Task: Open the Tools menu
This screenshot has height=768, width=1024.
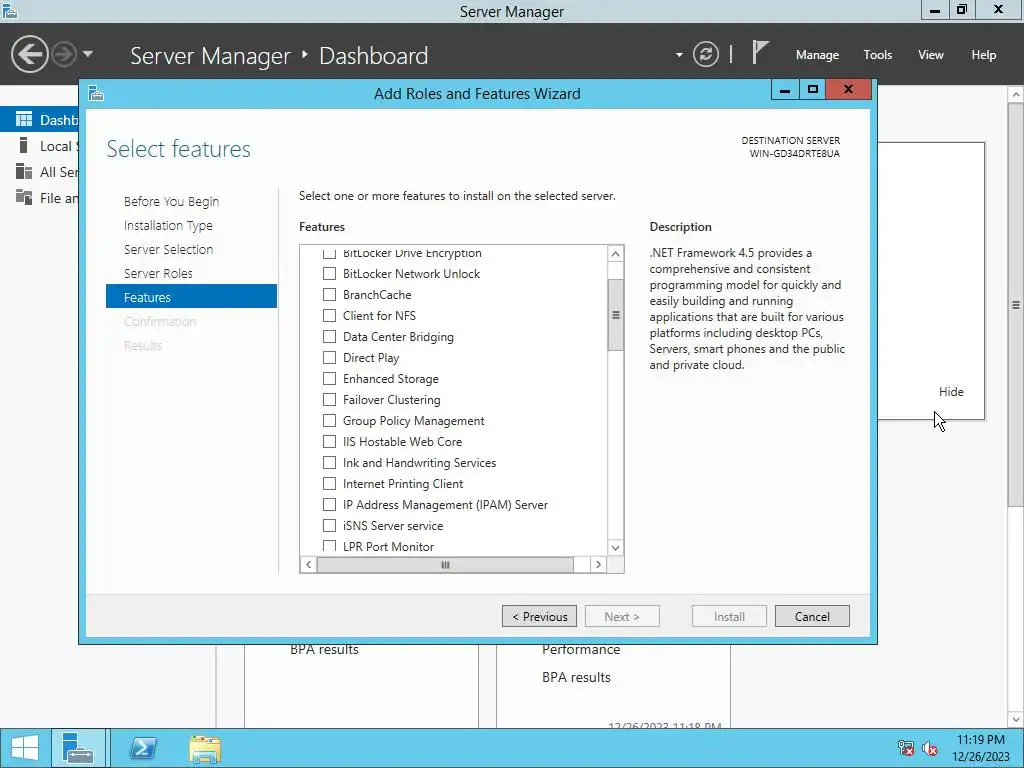Action: tap(877, 55)
